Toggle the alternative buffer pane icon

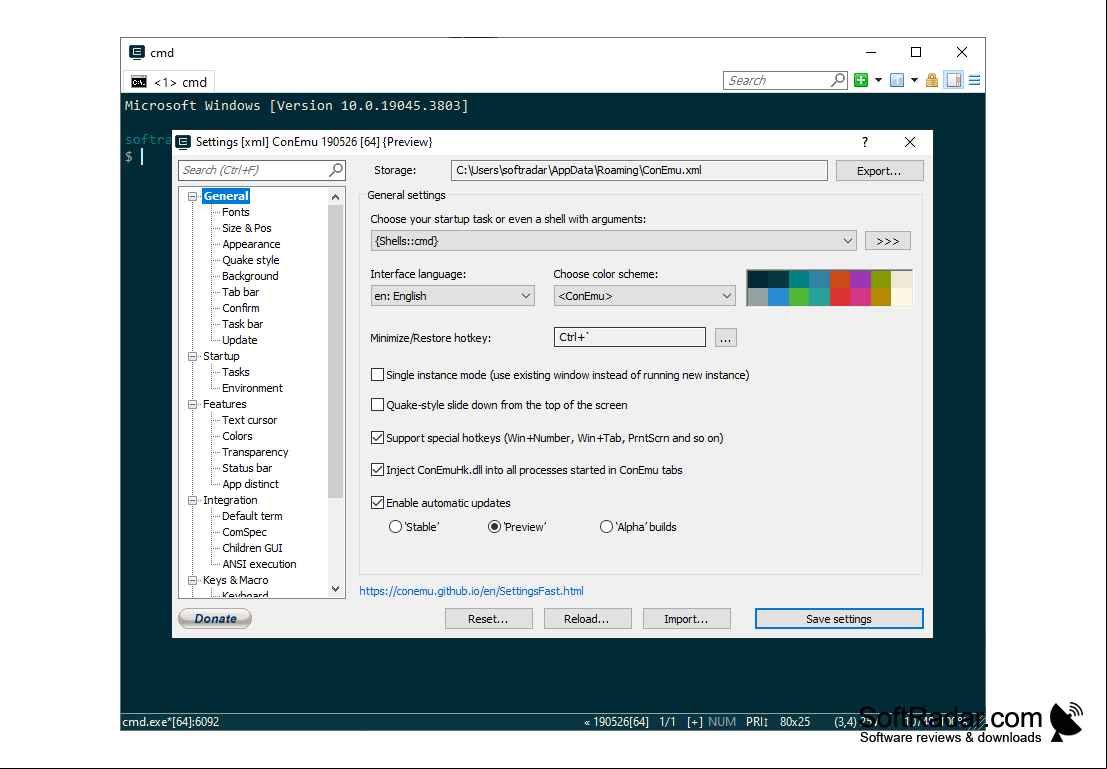pyautogui.click(x=954, y=81)
